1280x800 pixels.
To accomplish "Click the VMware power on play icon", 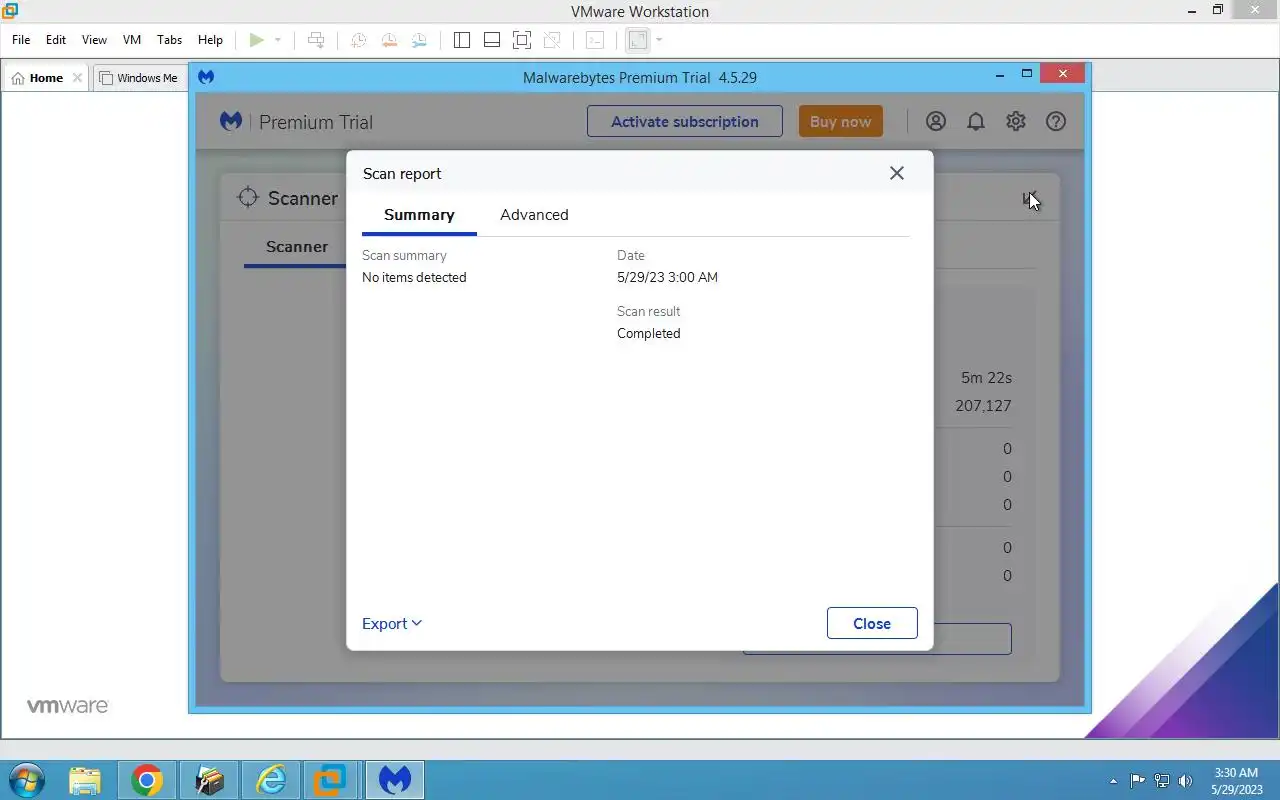I will pyautogui.click(x=257, y=40).
